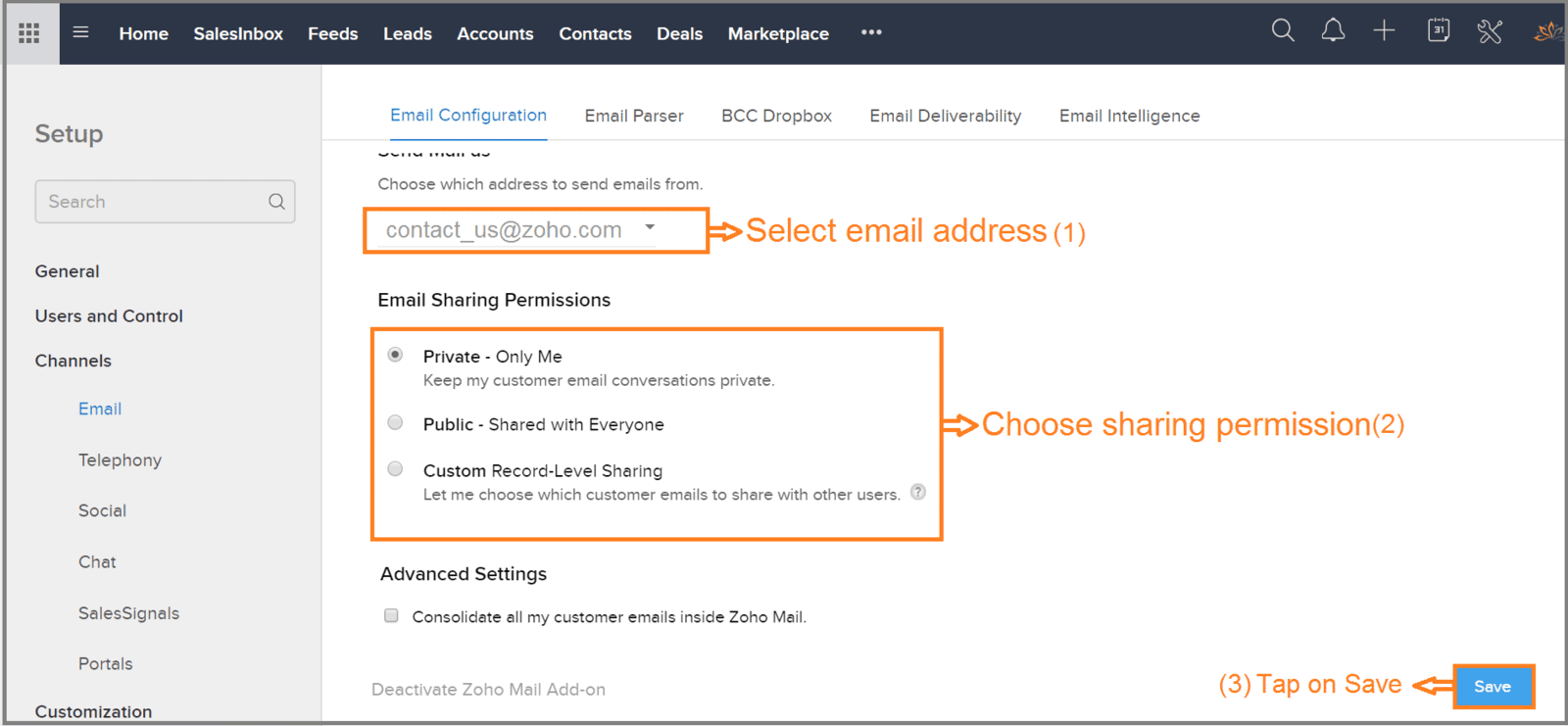Open the calendar icon in top bar
1568x726 pixels.
coord(1438,30)
